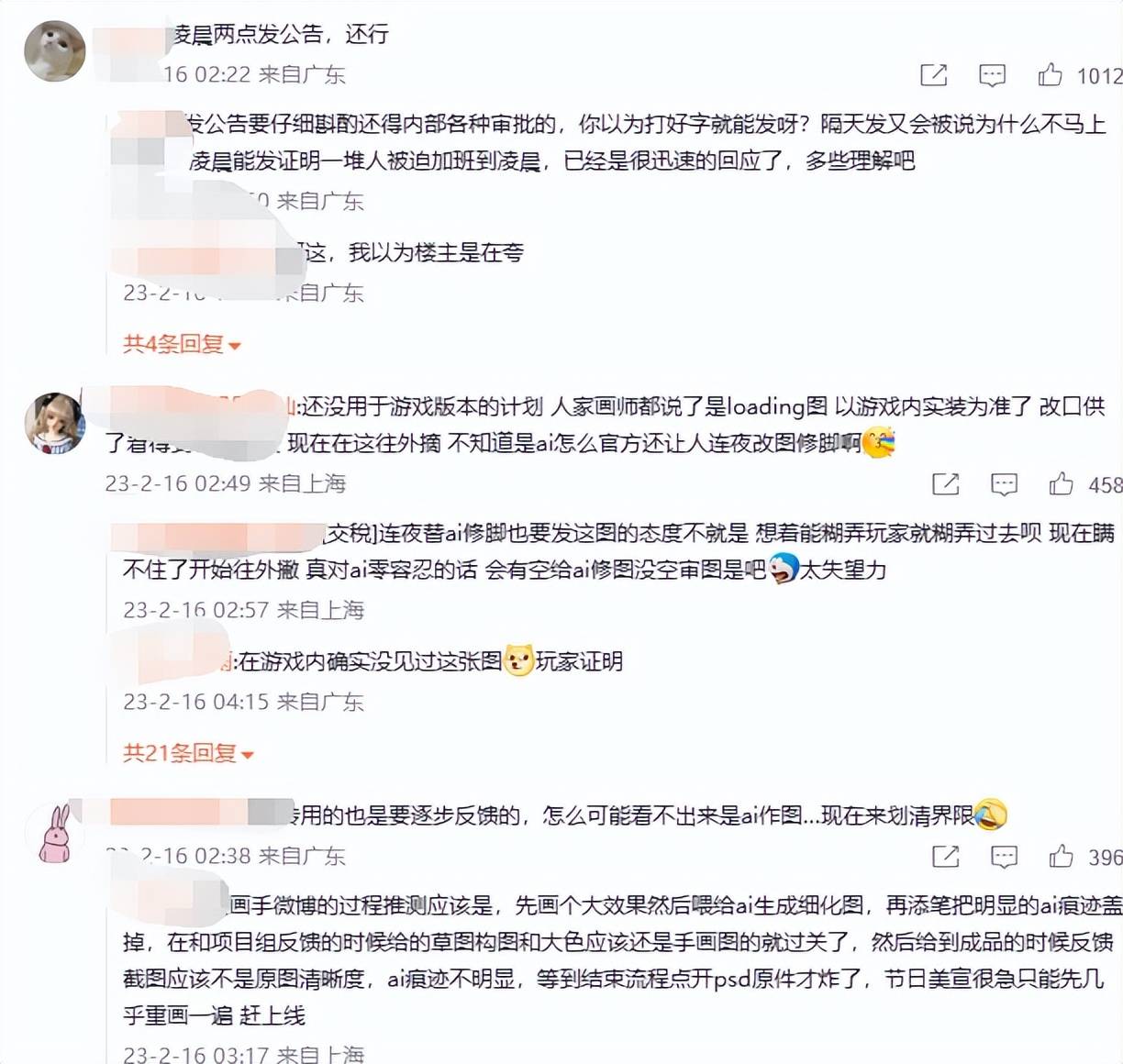Click the crying-laughing emoji after 划清界限
The height and width of the screenshot is (1064, 1123).
(991, 814)
